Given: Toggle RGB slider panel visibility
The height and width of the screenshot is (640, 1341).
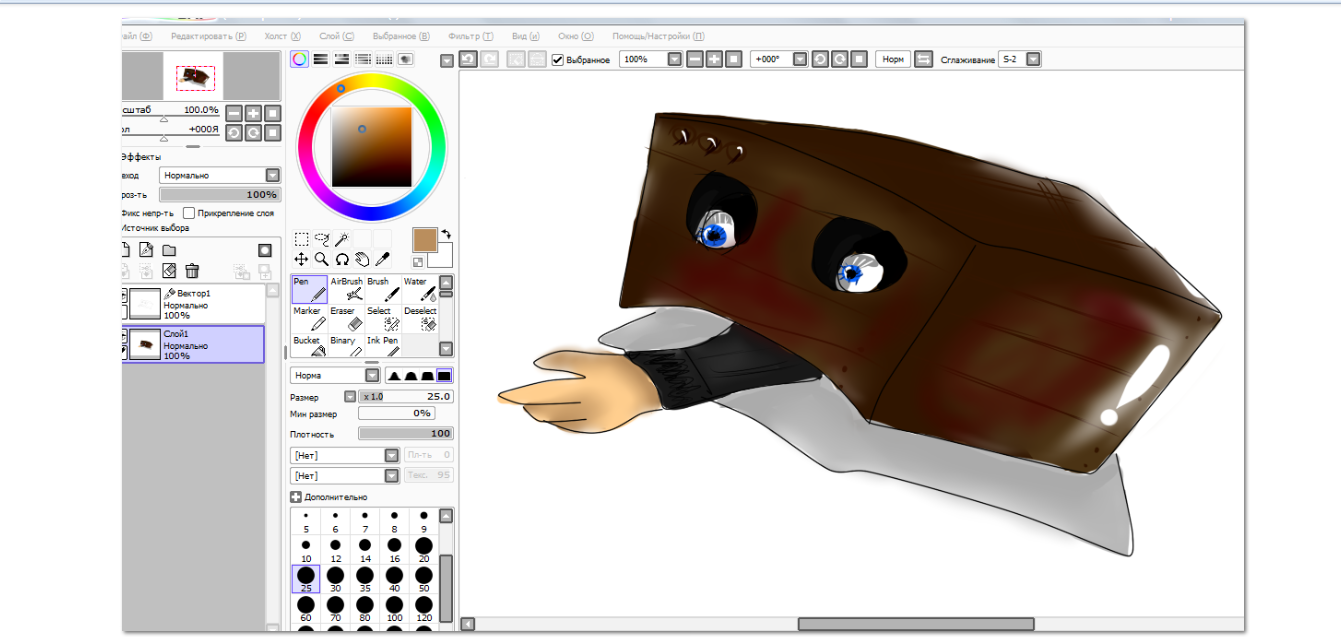Looking at the screenshot, I should pyautogui.click(x=321, y=59).
